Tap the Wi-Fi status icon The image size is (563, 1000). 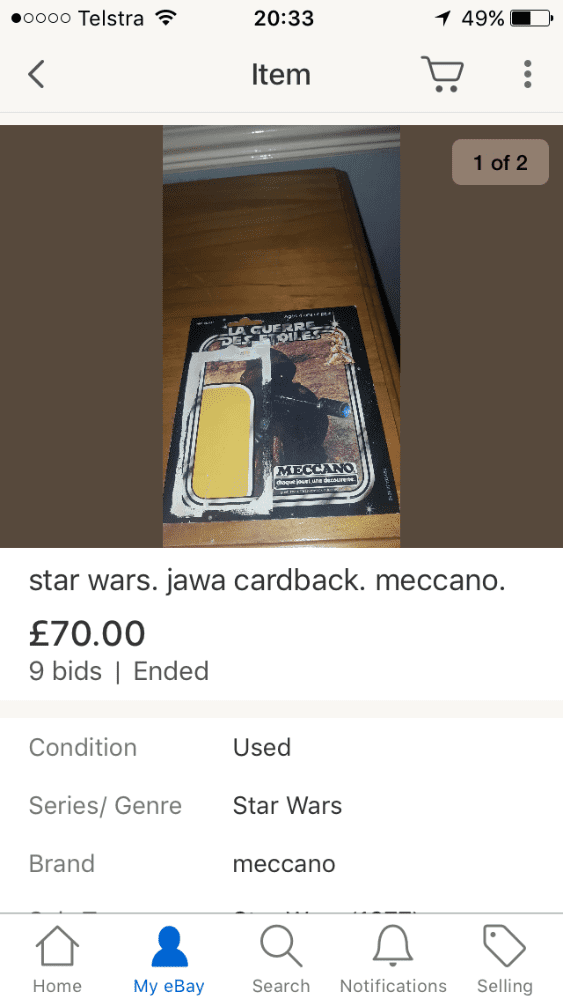click(x=166, y=18)
